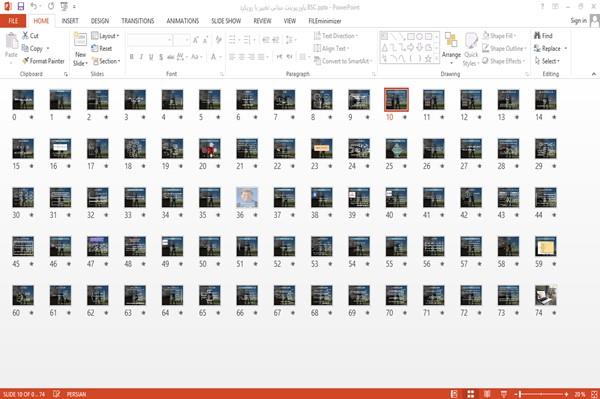This screenshot has width=600, height=399.
Task: Click the slide count text in status bar
Action: (24, 394)
